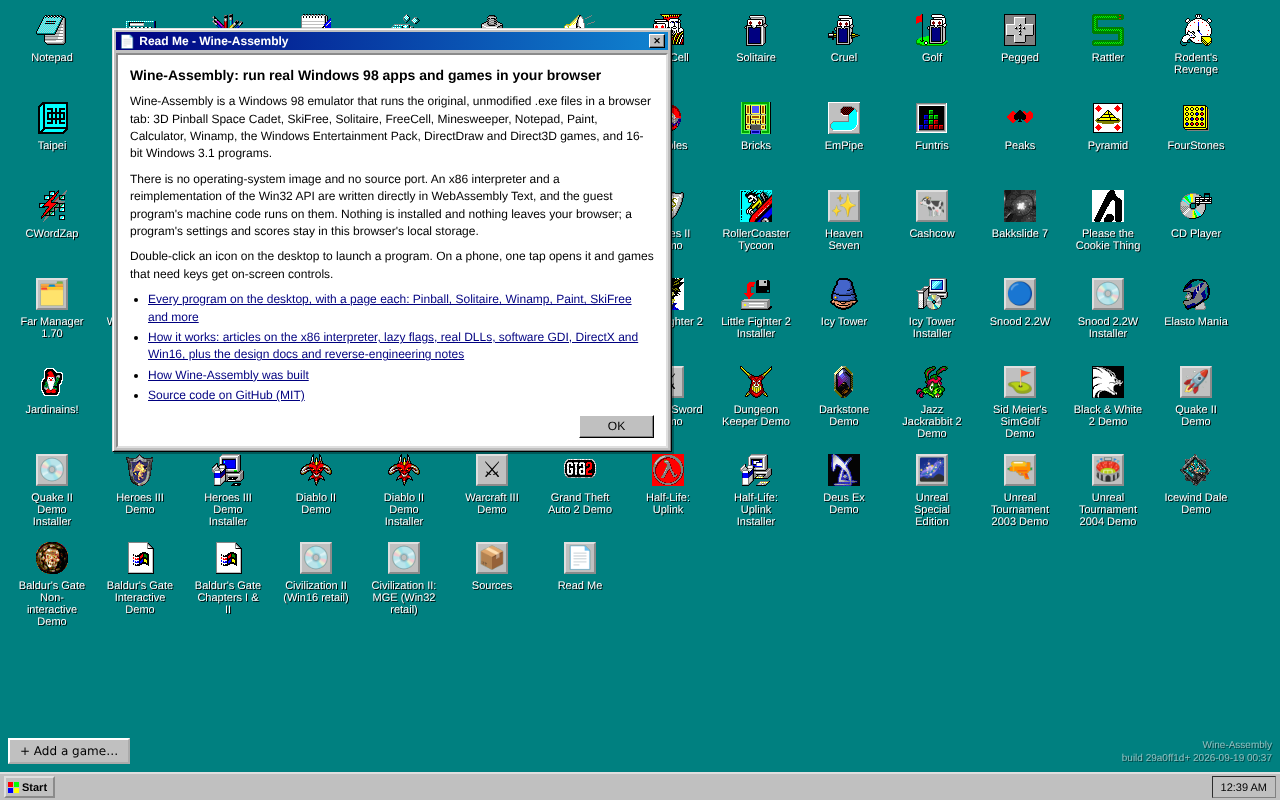The image size is (1280, 800).
Task: Select the Peaks card icon
Action: point(1020,118)
